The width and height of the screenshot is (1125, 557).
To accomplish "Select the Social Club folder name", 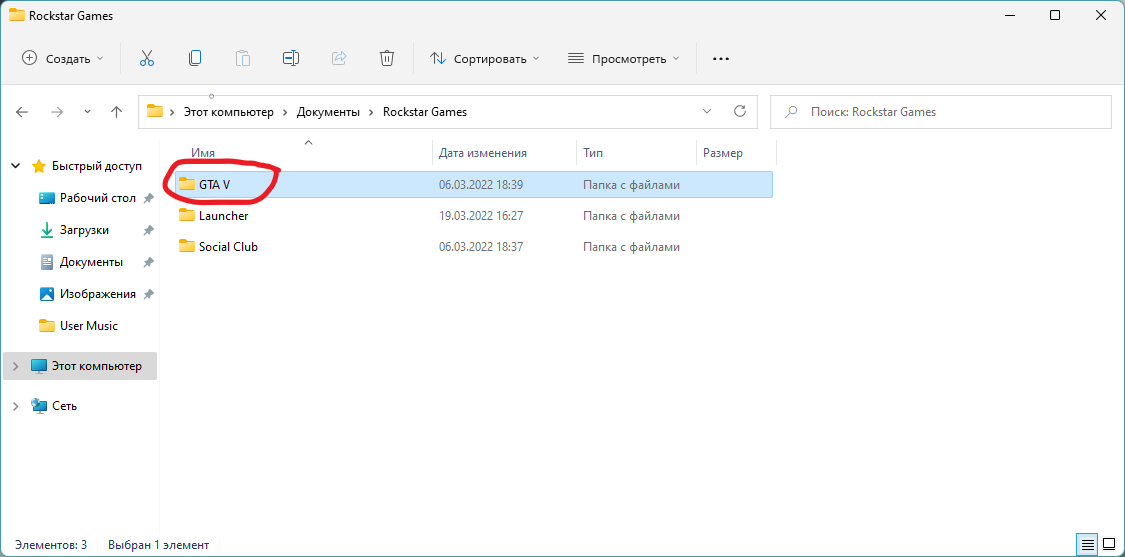I will click(x=228, y=246).
